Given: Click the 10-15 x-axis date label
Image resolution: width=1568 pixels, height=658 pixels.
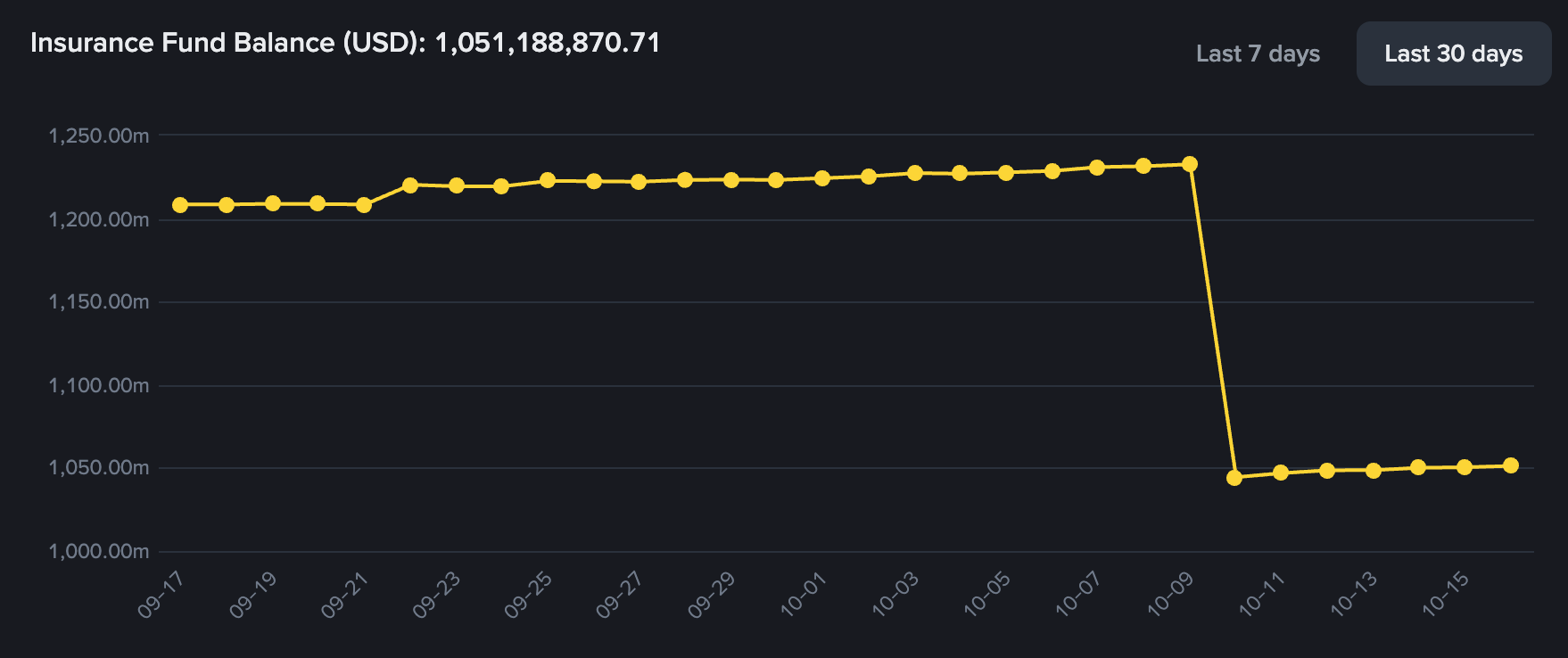Looking at the screenshot, I should click(1446, 595).
